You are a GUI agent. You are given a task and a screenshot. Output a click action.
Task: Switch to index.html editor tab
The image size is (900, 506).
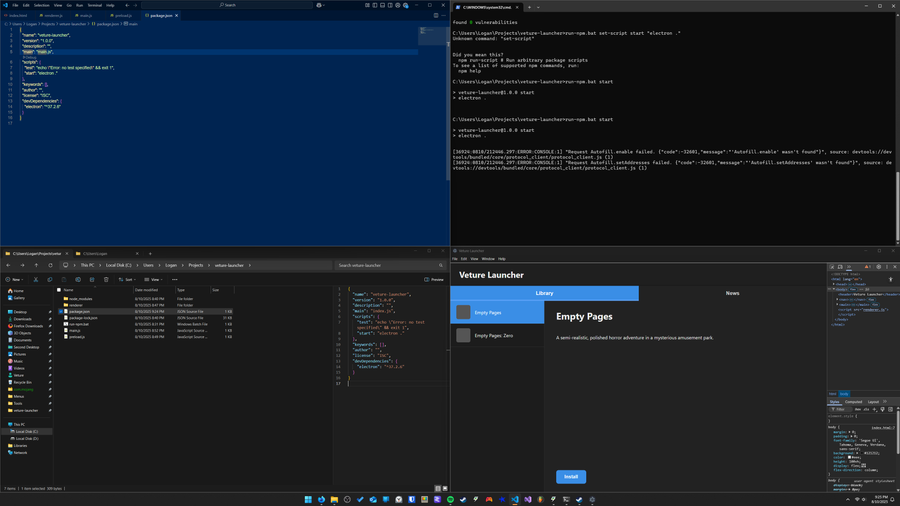(x=16, y=15)
